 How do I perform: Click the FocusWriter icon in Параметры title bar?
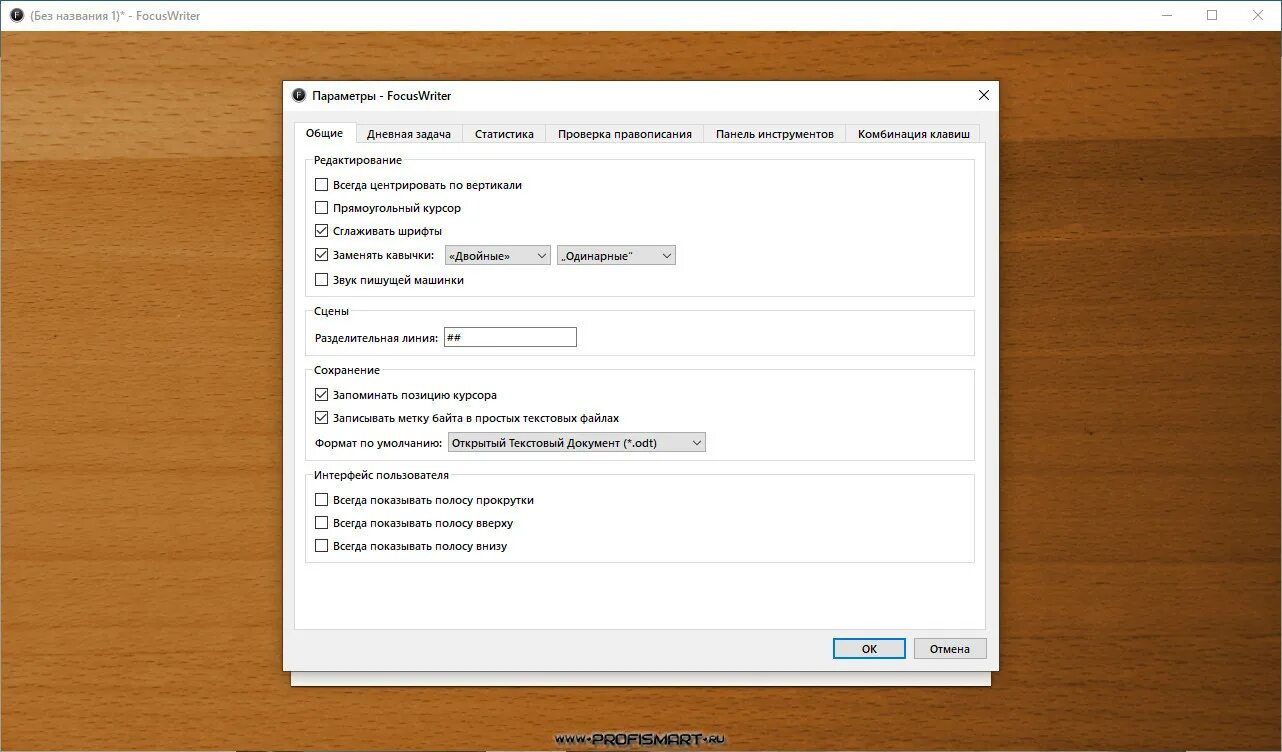pyautogui.click(x=298, y=95)
